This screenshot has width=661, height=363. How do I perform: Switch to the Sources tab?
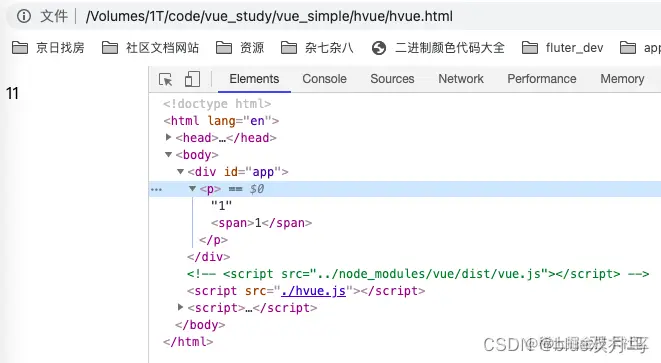point(392,79)
